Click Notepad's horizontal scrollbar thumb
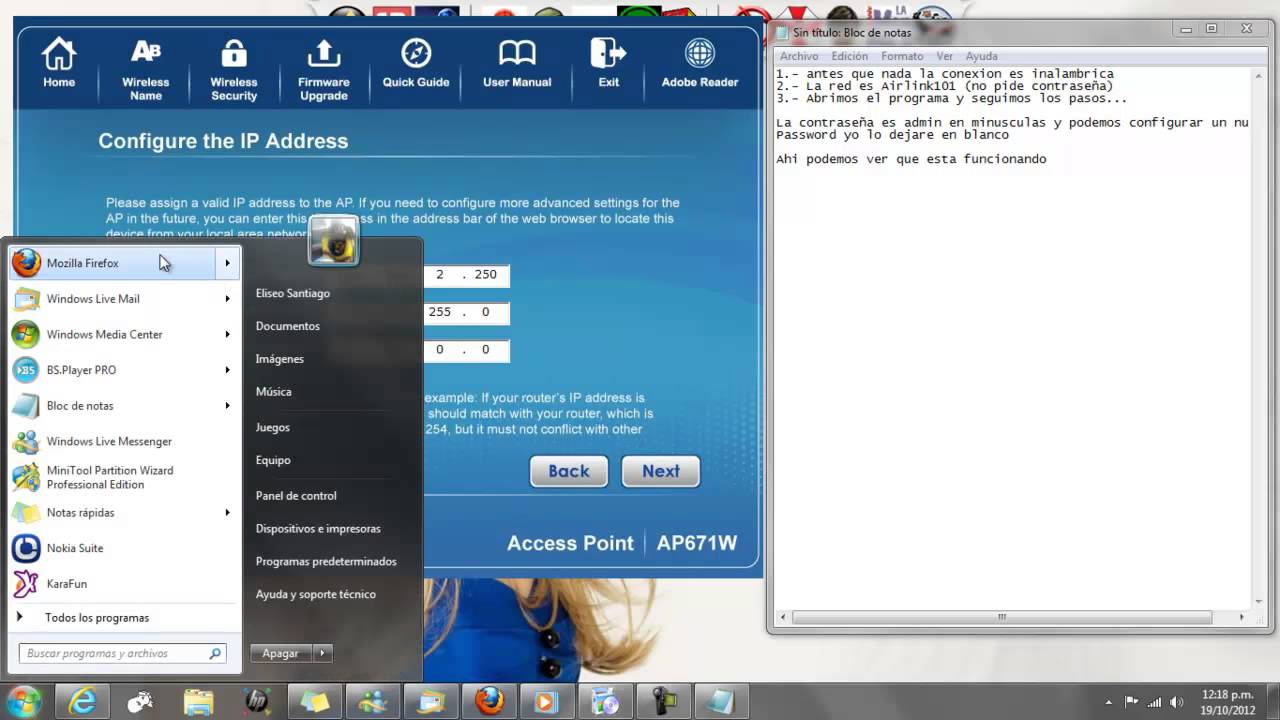 [x=1002, y=617]
